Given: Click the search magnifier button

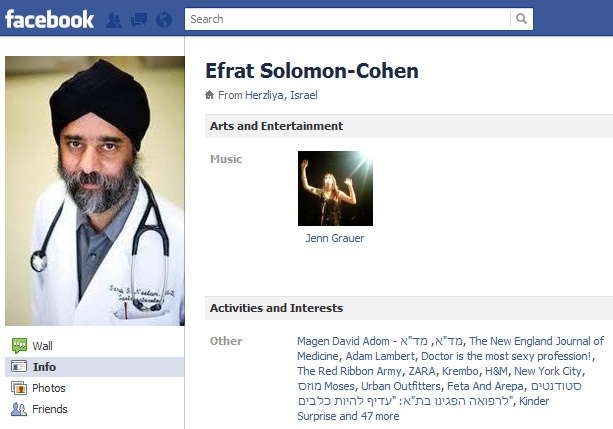Looking at the screenshot, I should point(521,19).
